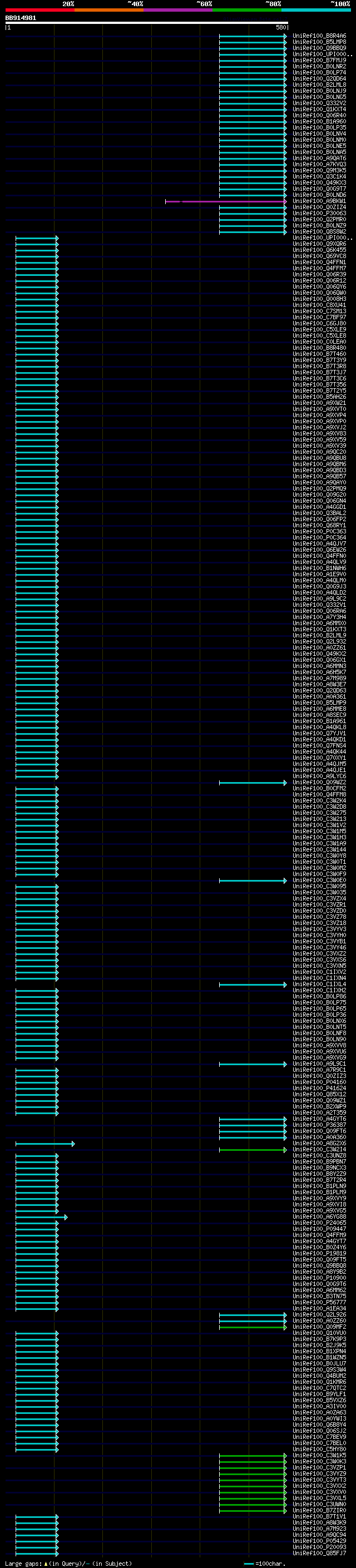Click the UniRef100_A9BKW1 hit label
Screen dimensions: 356x1568
(319, 201)
